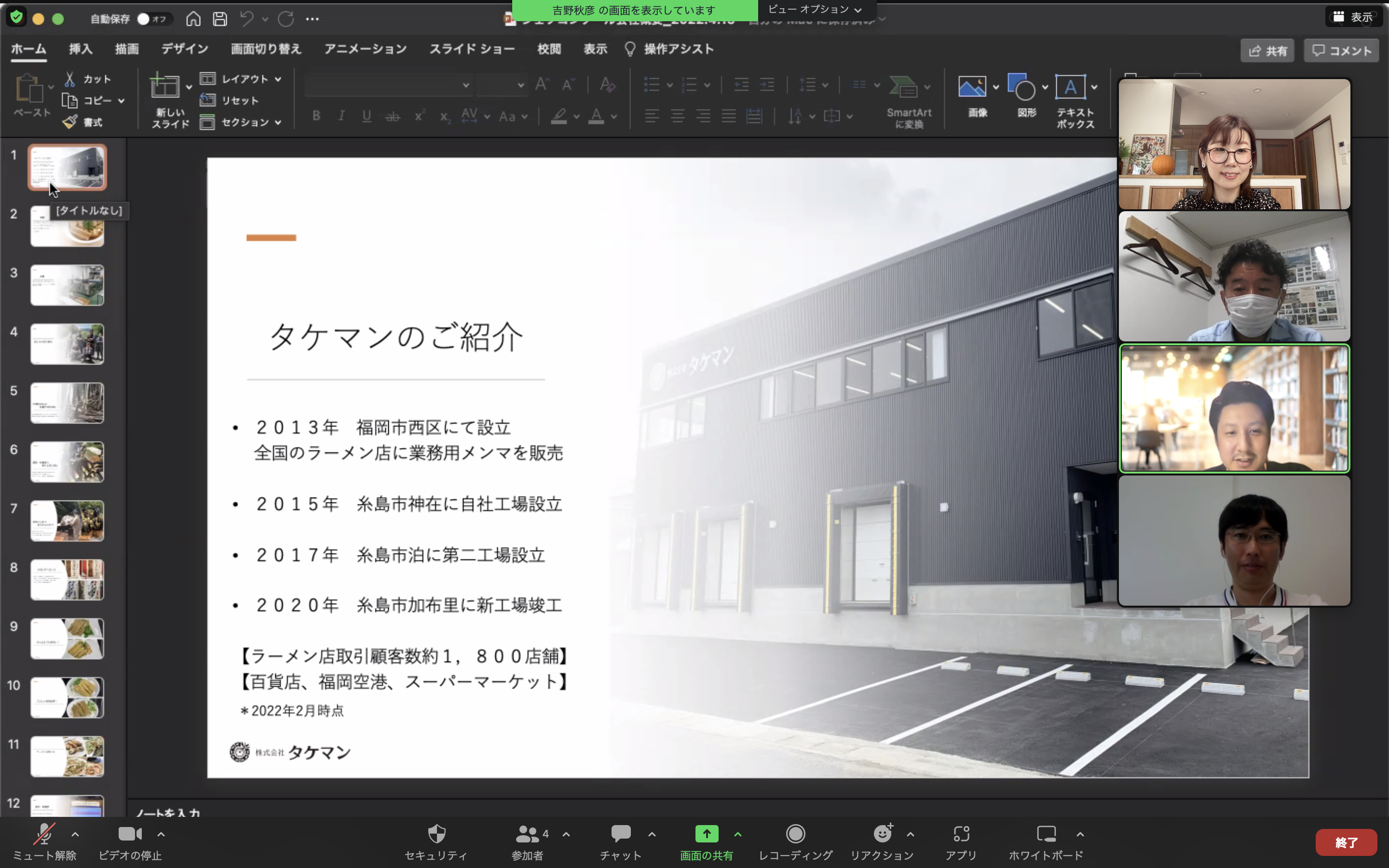Viewport: 1389px width, 868px height.
Task: Toggle Superscript formatting
Action: [420, 116]
